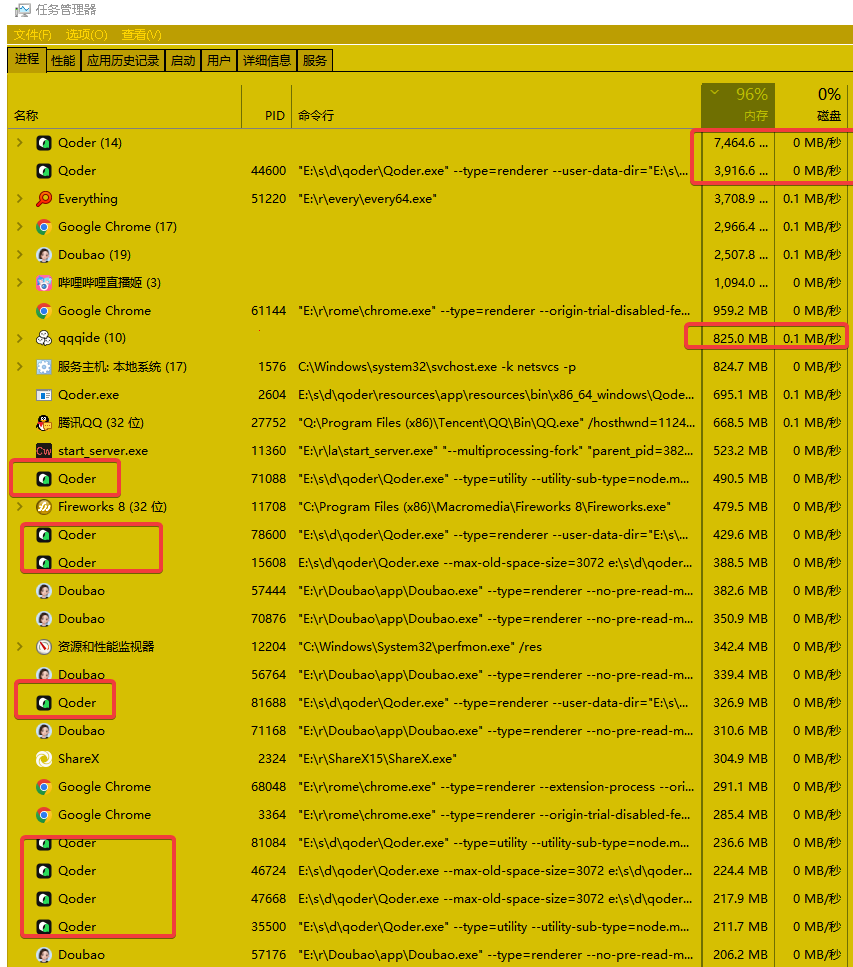The width and height of the screenshot is (853, 967).
Task: Click Qoder icon for PID 71088
Action: [x=44, y=479]
